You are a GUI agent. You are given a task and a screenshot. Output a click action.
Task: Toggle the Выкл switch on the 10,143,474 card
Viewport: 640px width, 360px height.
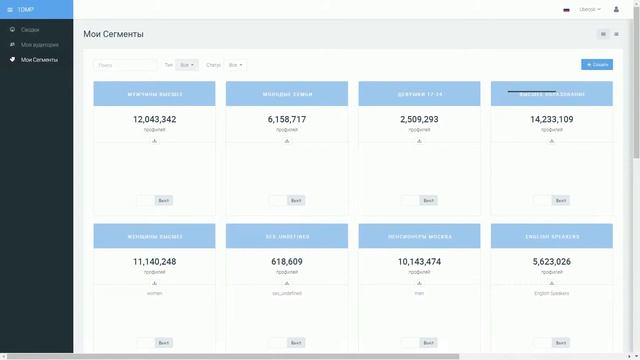coord(419,342)
